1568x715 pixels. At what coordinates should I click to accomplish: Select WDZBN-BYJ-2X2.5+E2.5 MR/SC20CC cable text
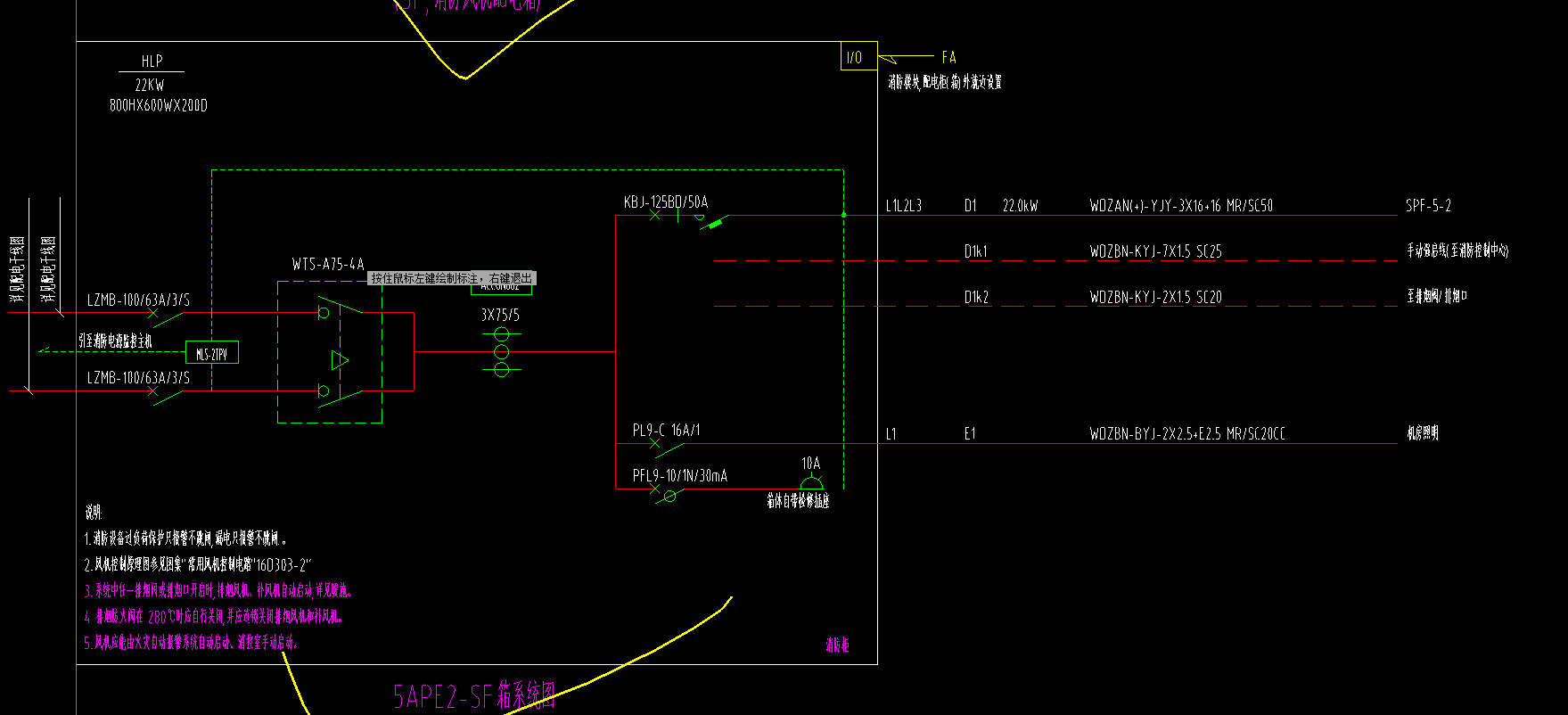1187,434
